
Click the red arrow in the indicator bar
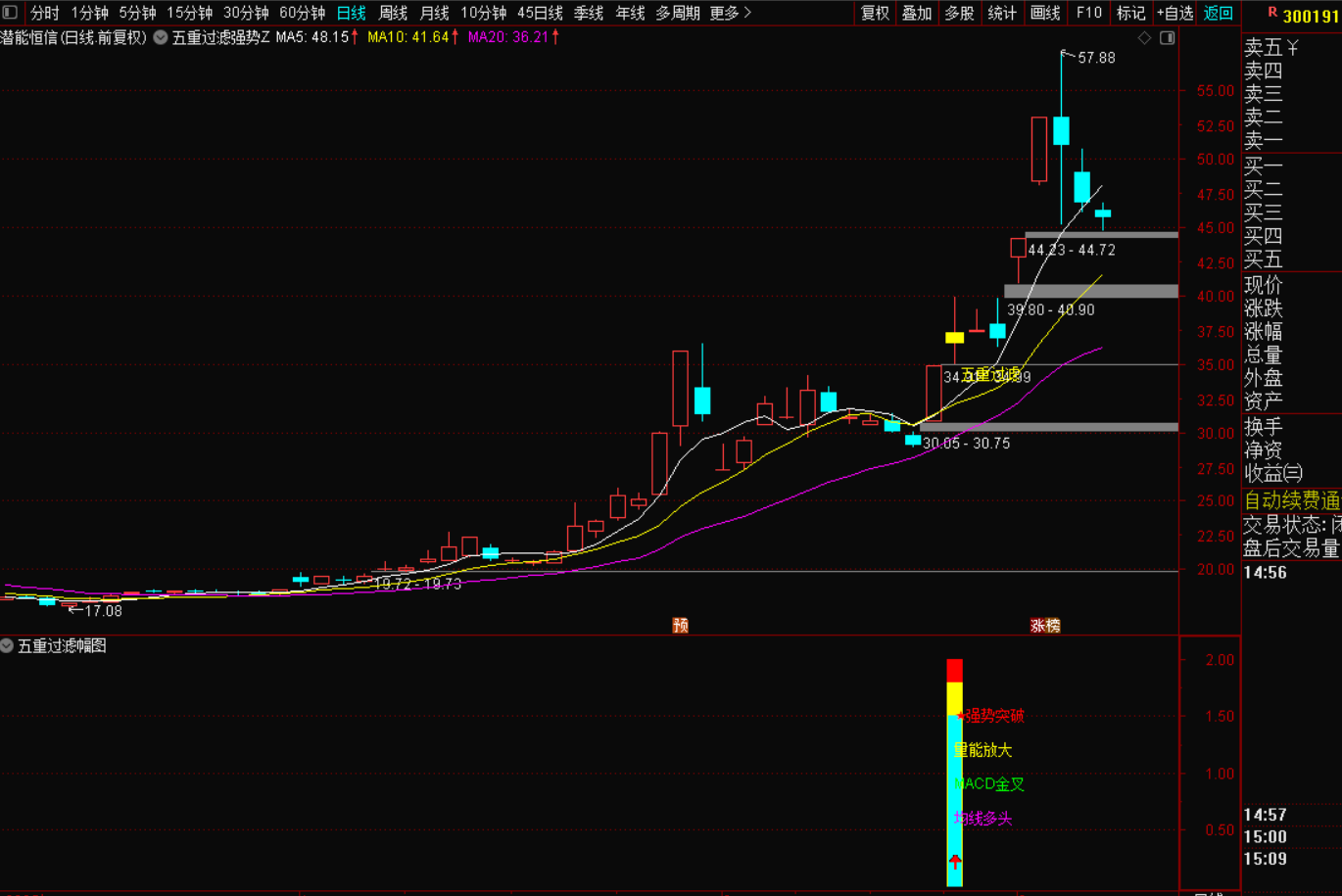pyautogui.click(x=955, y=862)
